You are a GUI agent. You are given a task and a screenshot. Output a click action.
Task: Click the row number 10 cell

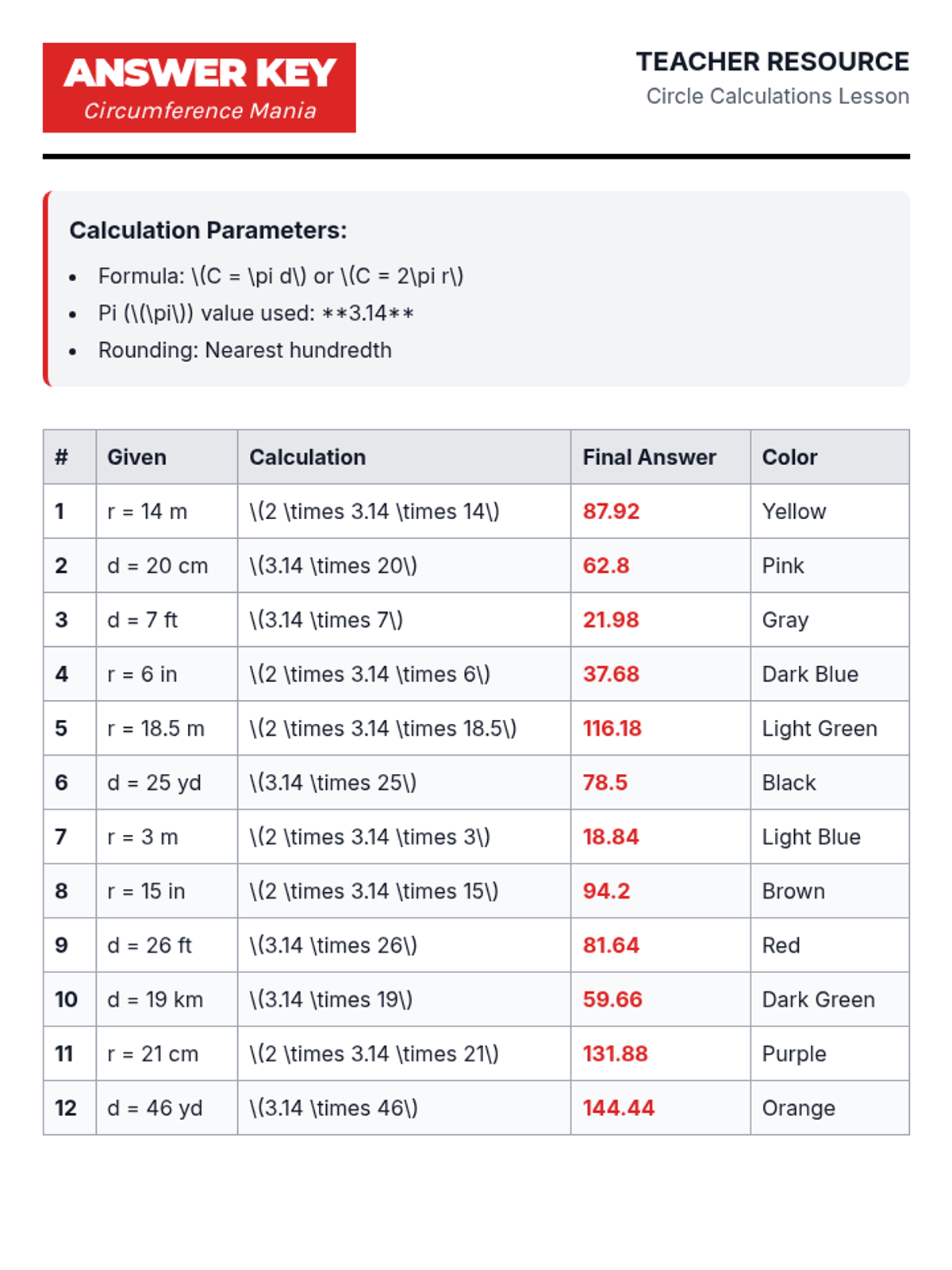point(70,999)
